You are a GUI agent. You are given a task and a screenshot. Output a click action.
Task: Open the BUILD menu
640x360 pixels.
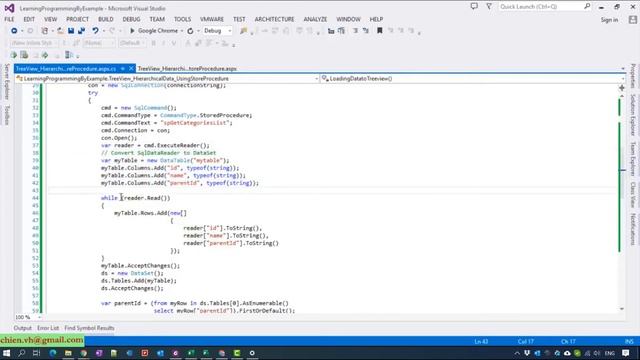coord(106,19)
